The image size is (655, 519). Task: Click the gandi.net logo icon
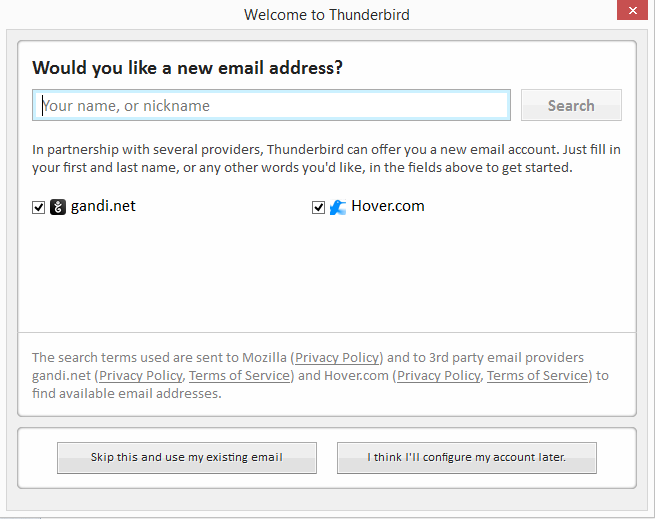[58, 207]
